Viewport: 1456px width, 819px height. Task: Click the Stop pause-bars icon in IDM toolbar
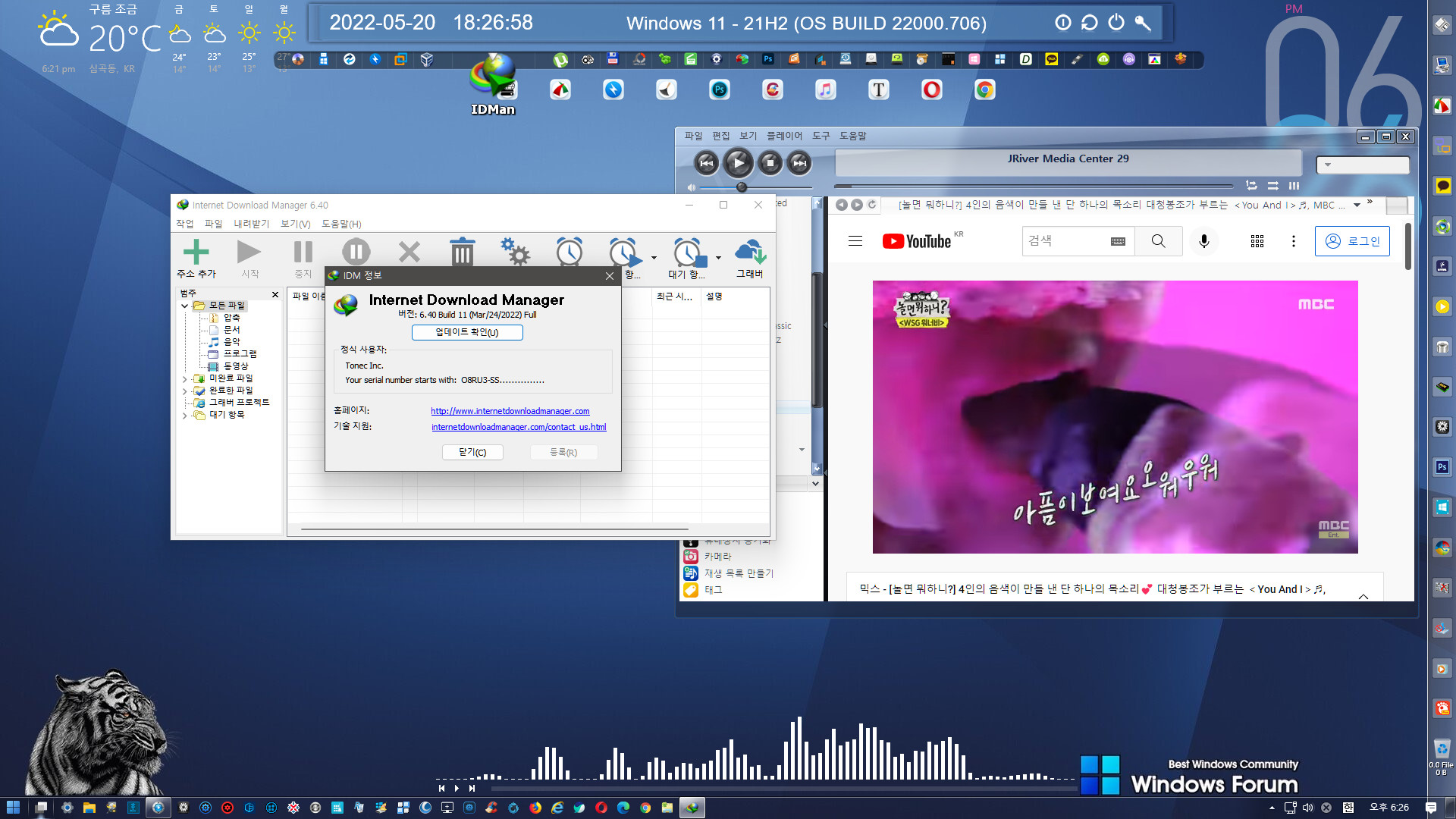[303, 252]
